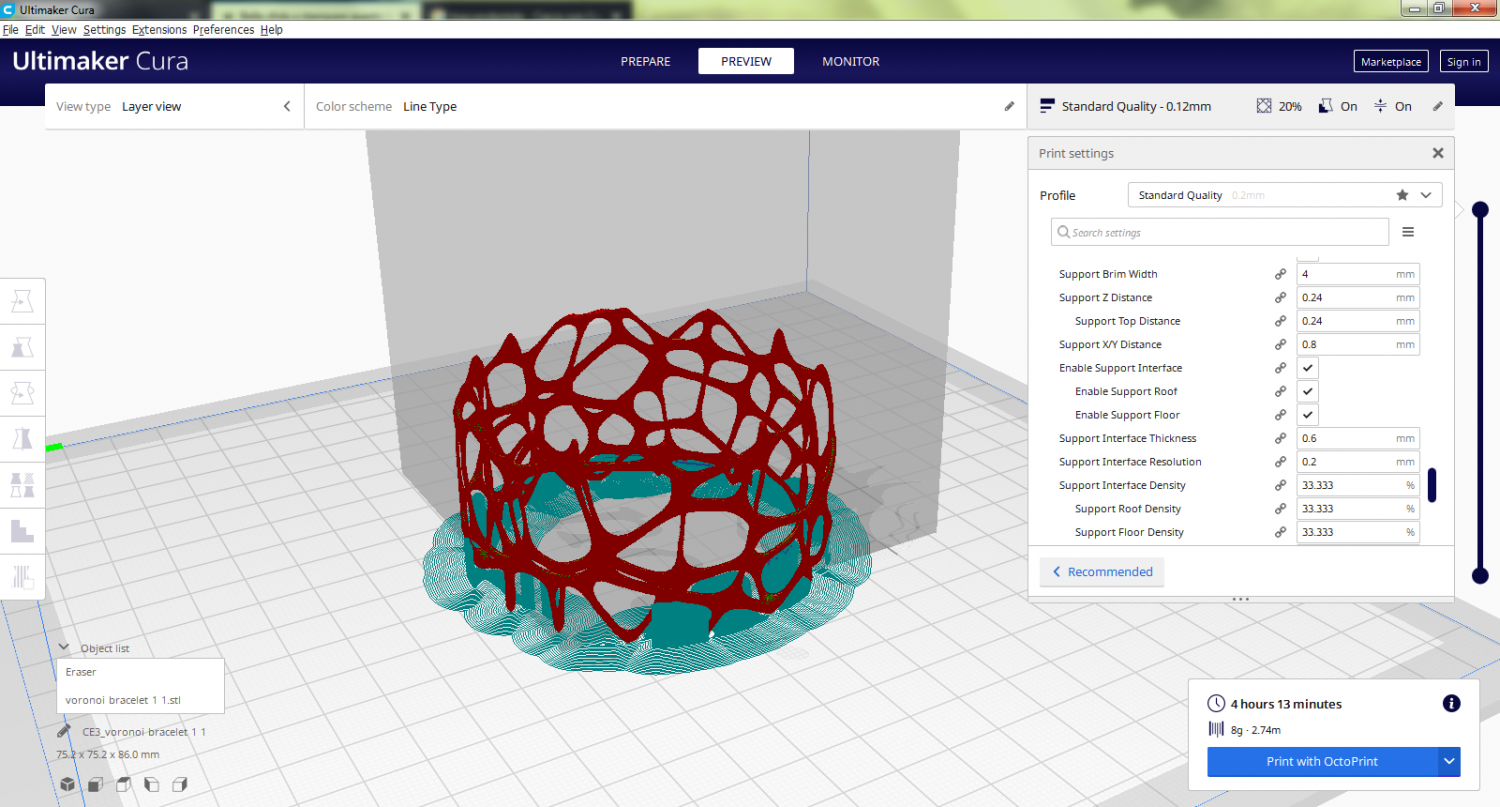Open the Color scheme Line Type dropdown
Screen dimensions: 1500x807
(665, 106)
